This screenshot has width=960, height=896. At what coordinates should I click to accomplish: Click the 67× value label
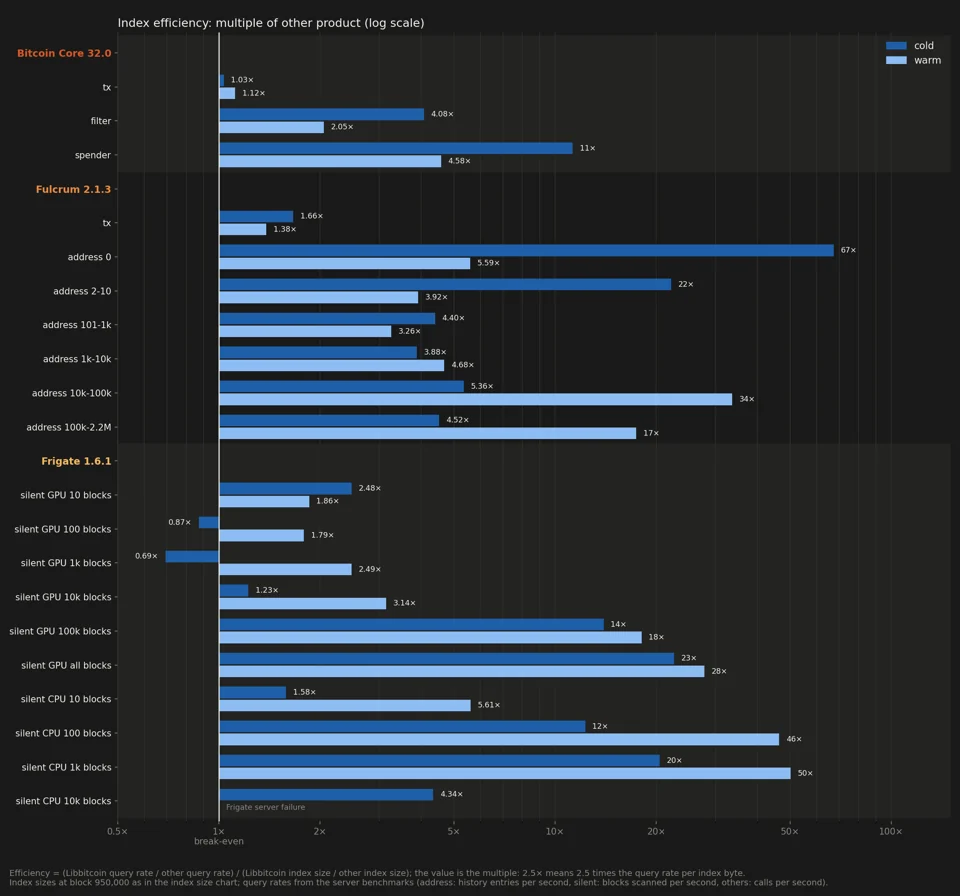coord(849,250)
